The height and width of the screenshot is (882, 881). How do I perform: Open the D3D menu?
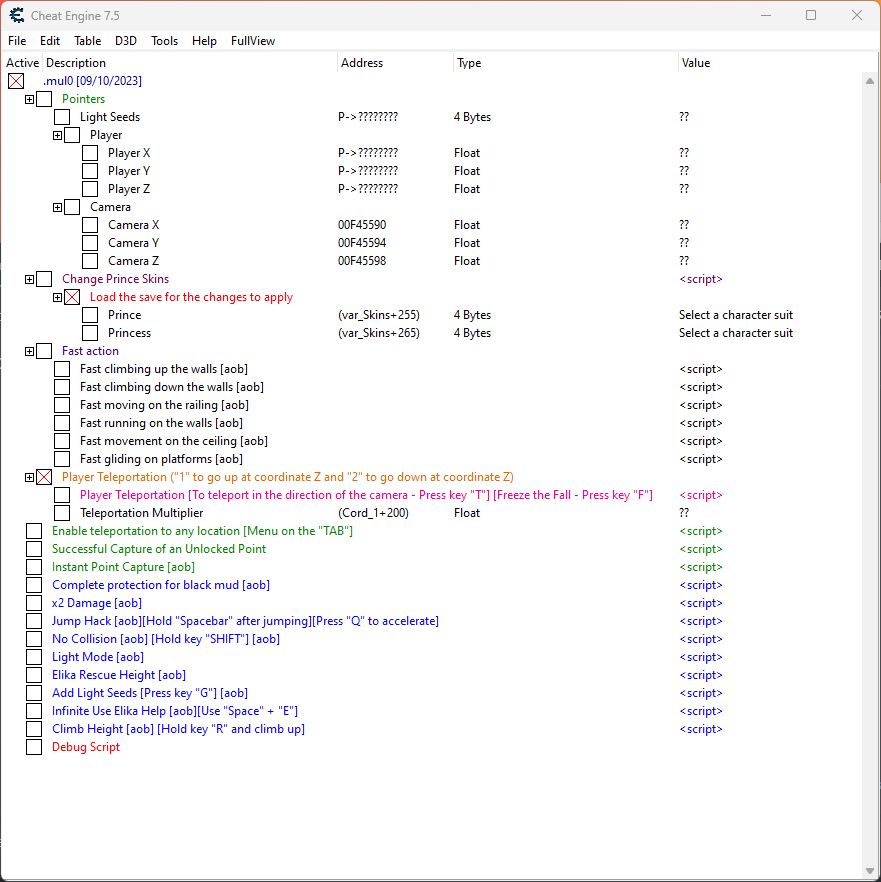pos(126,41)
